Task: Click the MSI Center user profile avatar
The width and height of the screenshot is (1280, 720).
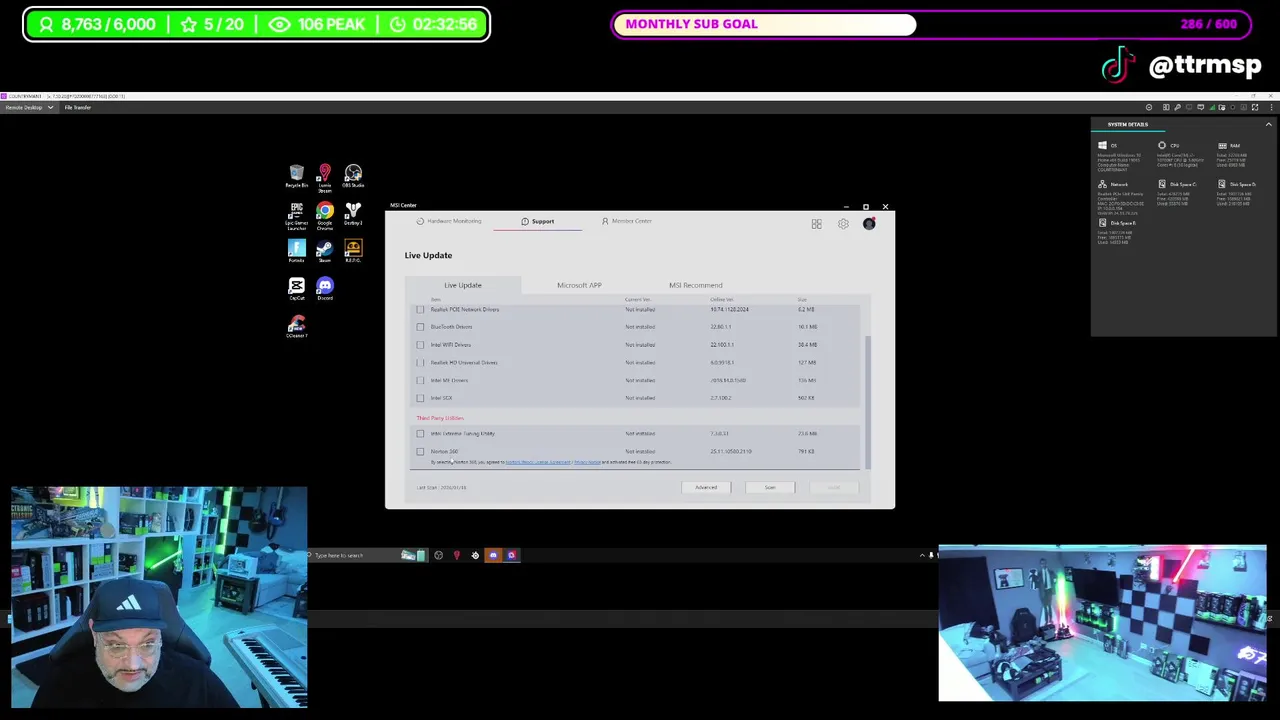Action: [869, 224]
